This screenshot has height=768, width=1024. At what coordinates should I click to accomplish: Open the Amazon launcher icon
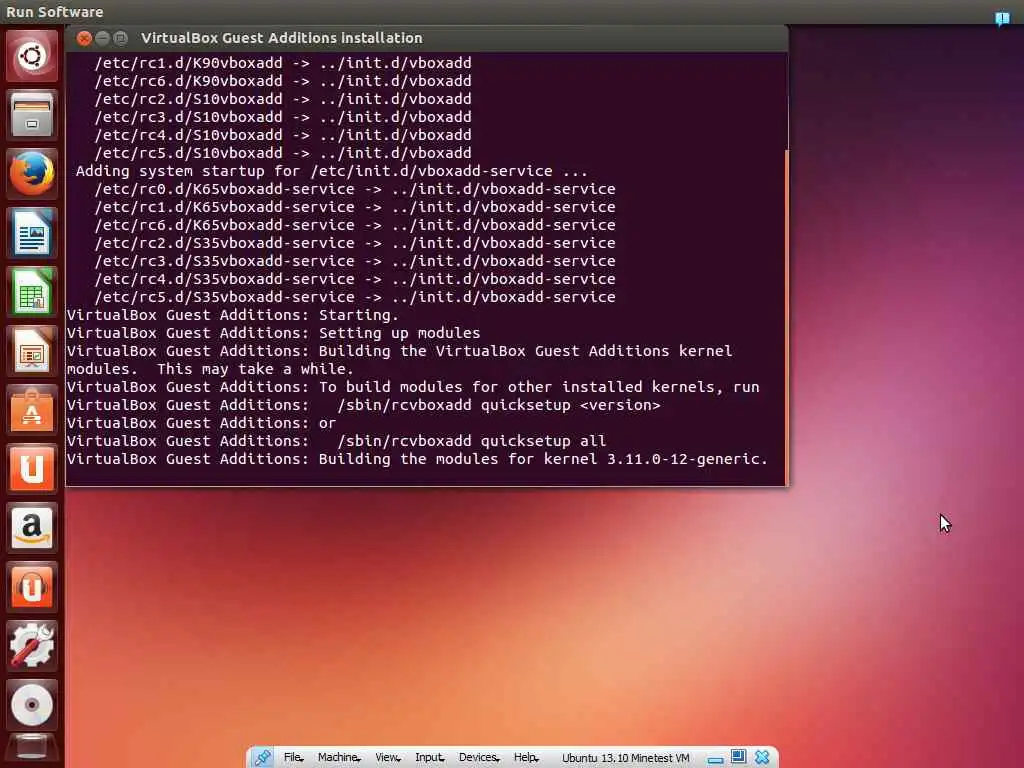point(31,528)
